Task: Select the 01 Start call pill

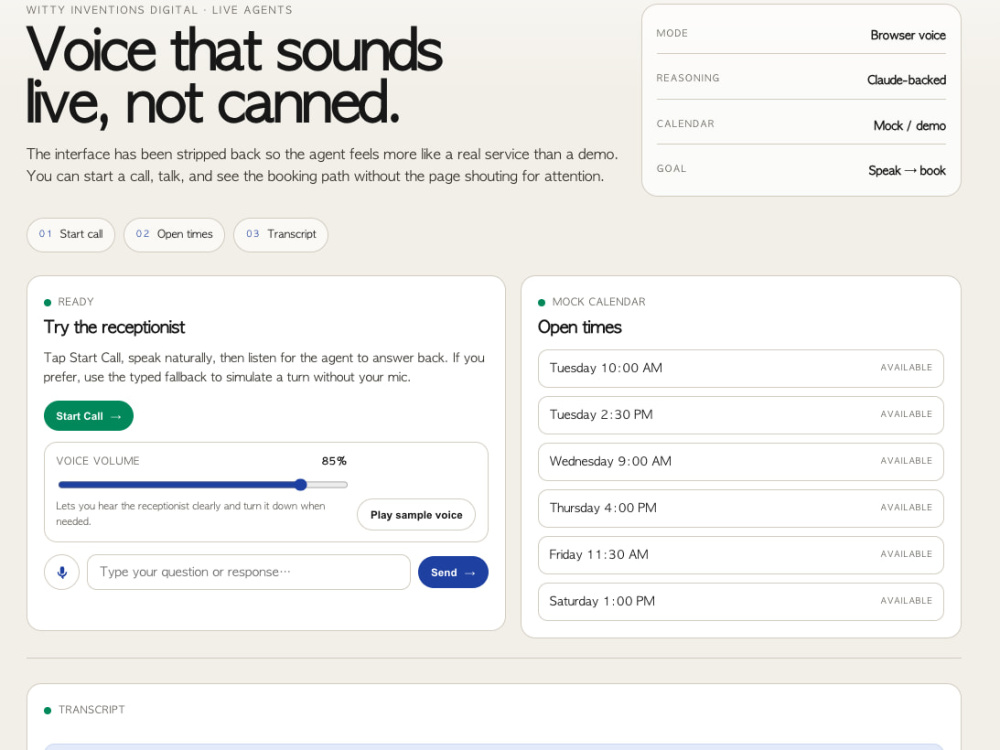Action: [x=71, y=234]
